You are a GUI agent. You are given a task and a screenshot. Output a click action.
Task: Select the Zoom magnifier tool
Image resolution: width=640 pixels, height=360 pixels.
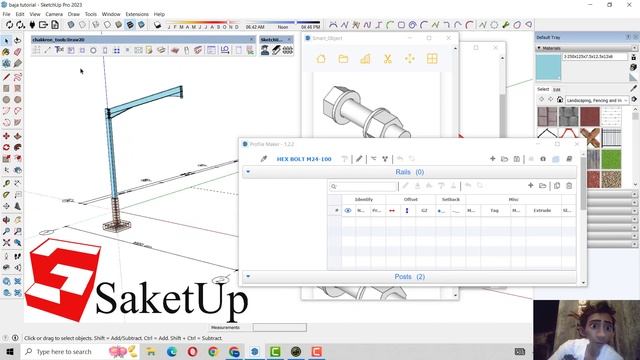click(6, 231)
